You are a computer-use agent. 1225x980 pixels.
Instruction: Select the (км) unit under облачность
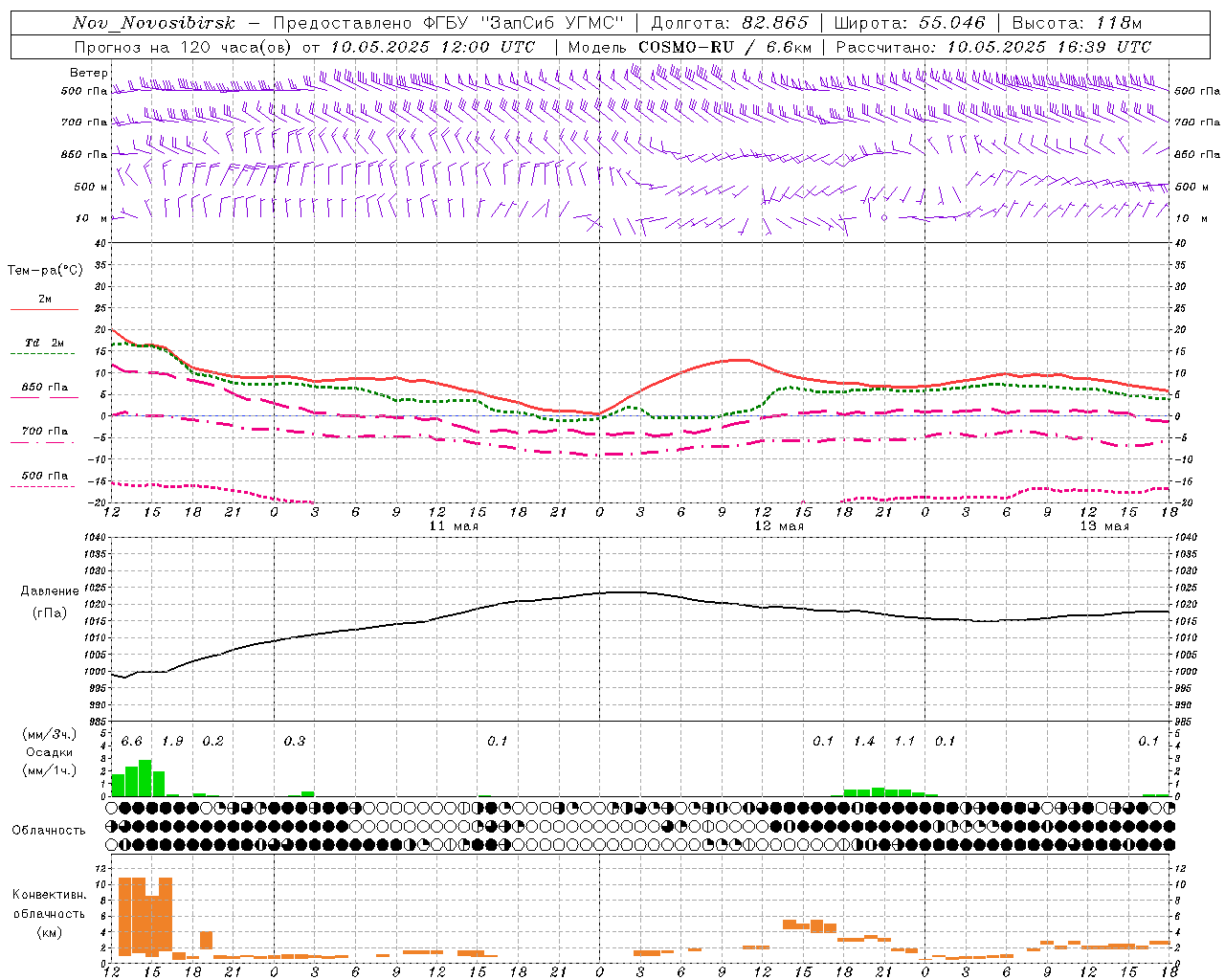click(49, 932)
